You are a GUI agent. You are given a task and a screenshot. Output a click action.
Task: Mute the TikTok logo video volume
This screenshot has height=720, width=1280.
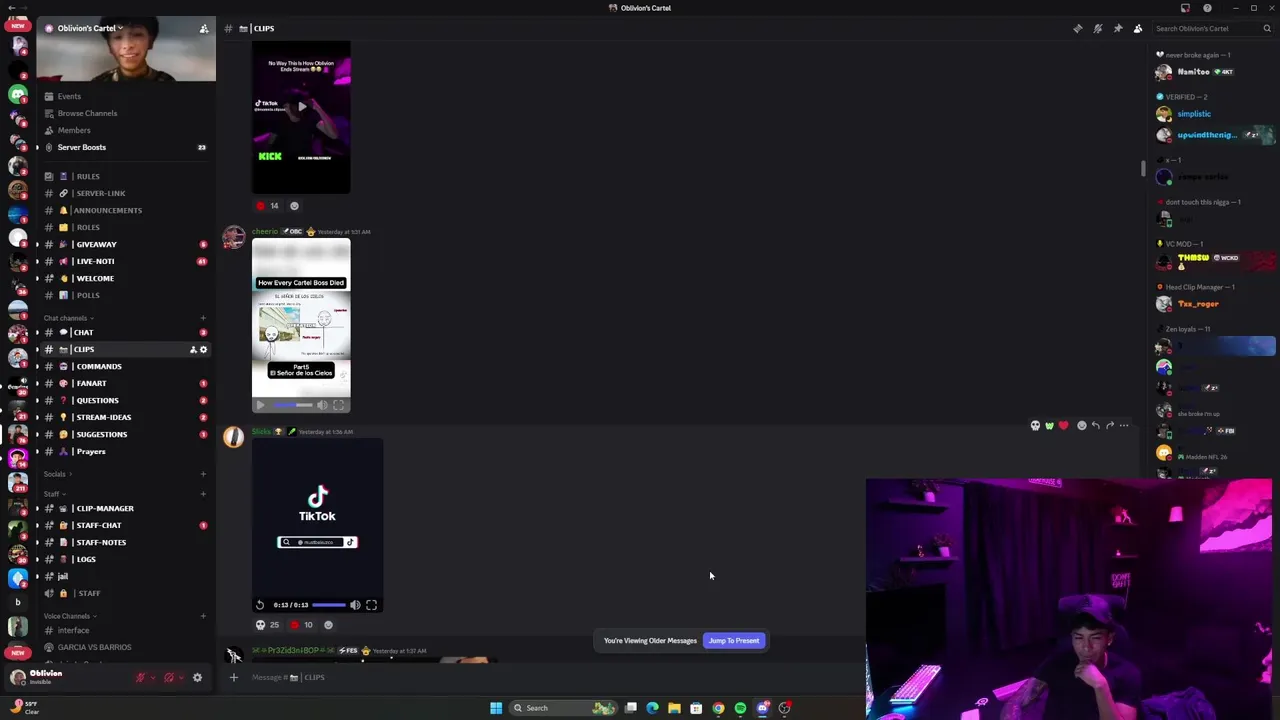pyautogui.click(x=355, y=605)
